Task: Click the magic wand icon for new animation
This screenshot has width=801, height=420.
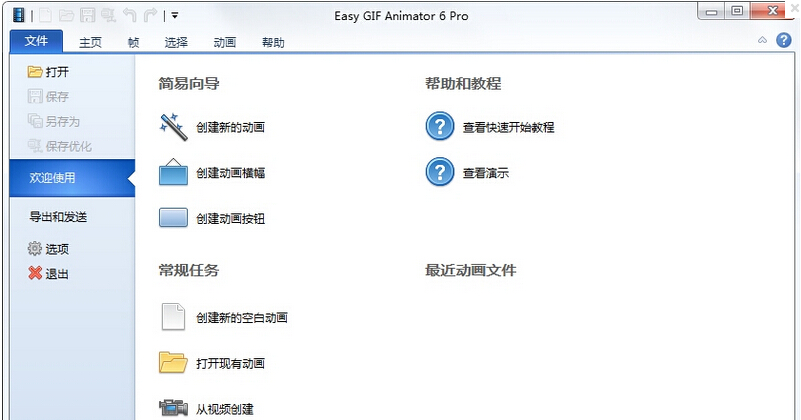Action: click(x=173, y=127)
